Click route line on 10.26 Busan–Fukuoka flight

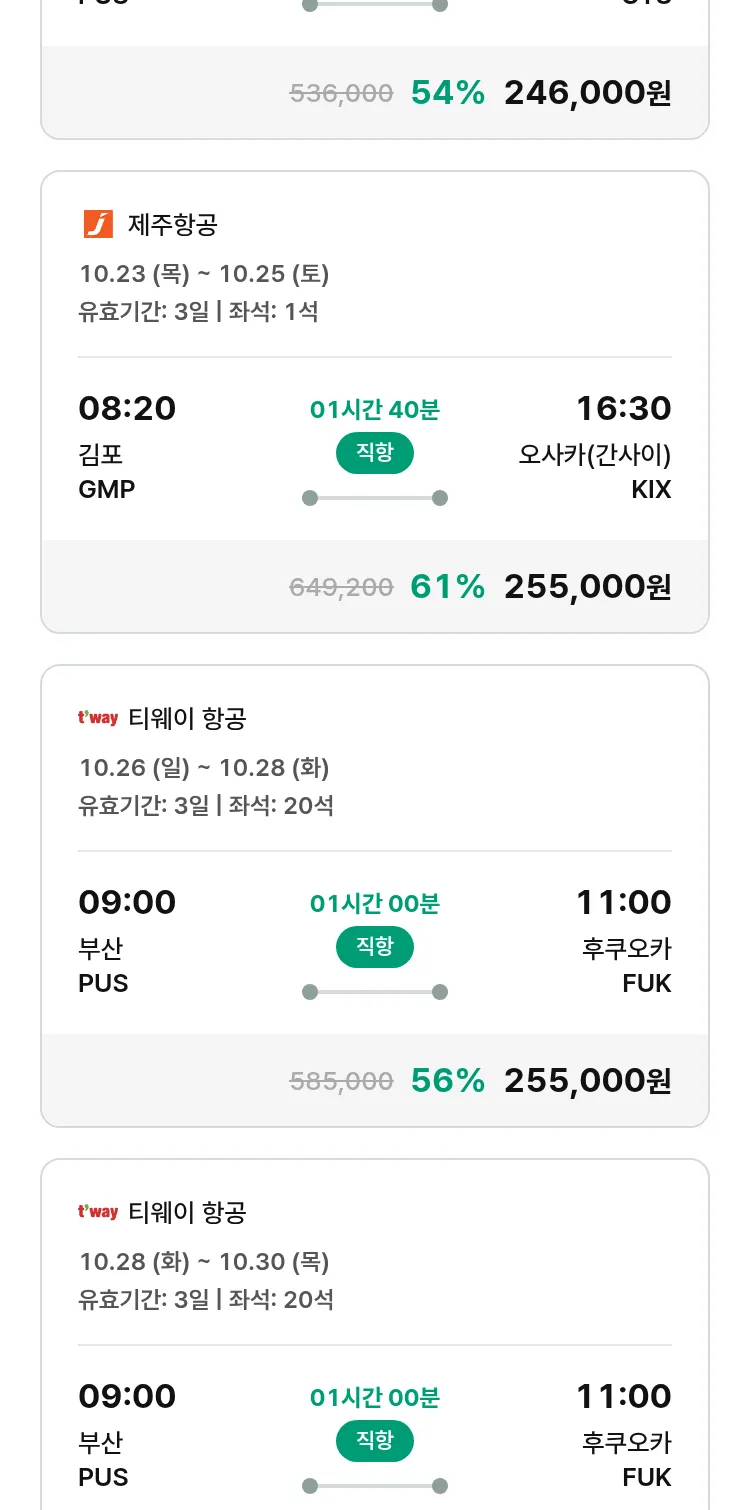coord(375,992)
